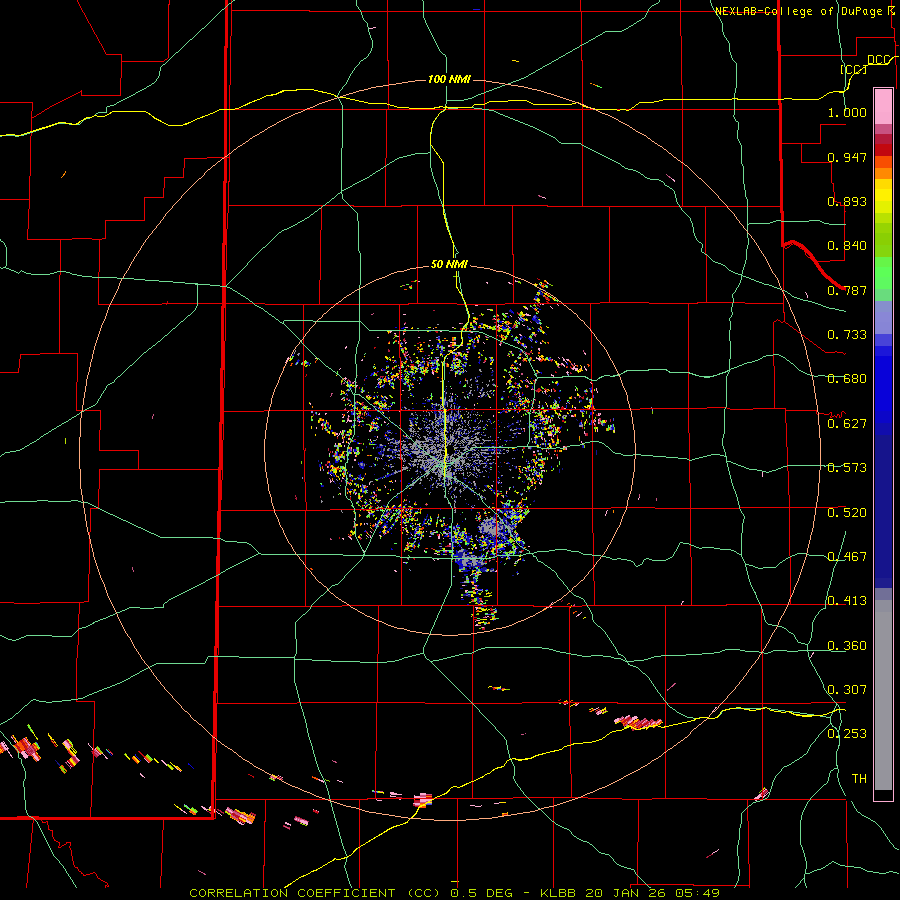Screen dimensions: 900x900
Task: Select the 1.000 scale value
Action: coord(847,112)
